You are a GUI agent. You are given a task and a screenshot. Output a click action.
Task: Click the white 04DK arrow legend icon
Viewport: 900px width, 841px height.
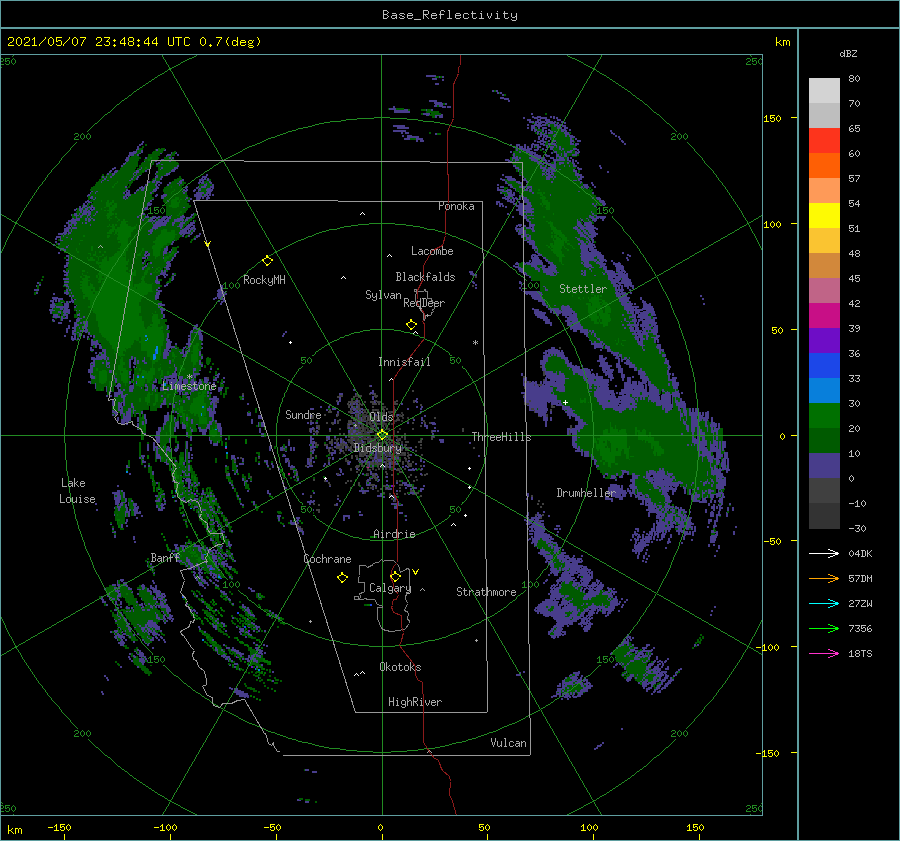click(824, 553)
